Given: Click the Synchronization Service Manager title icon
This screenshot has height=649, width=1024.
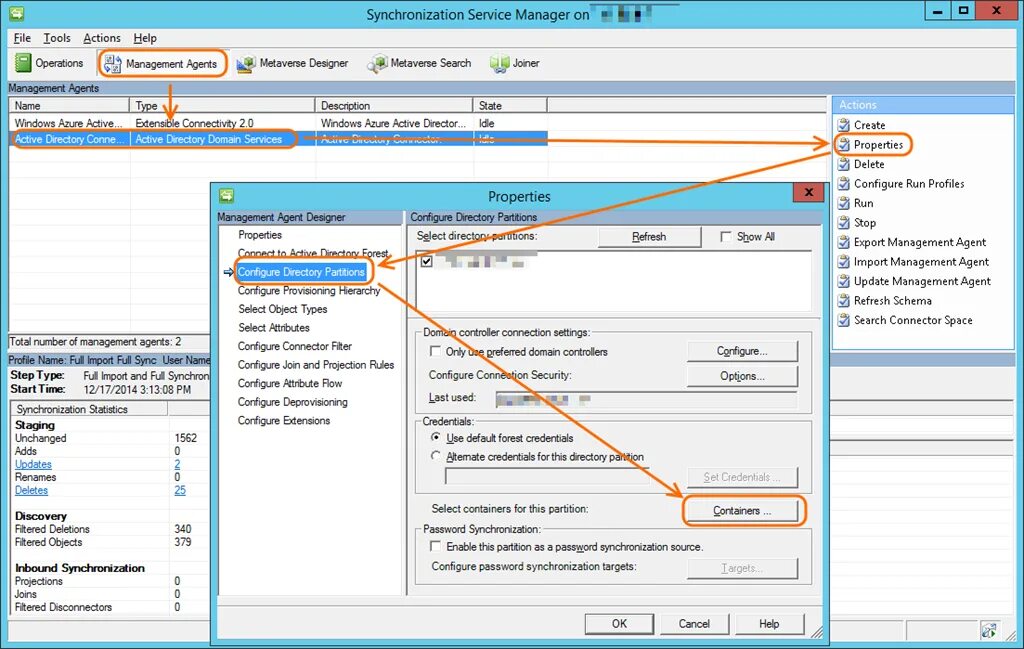Looking at the screenshot, I should point(16,12).
